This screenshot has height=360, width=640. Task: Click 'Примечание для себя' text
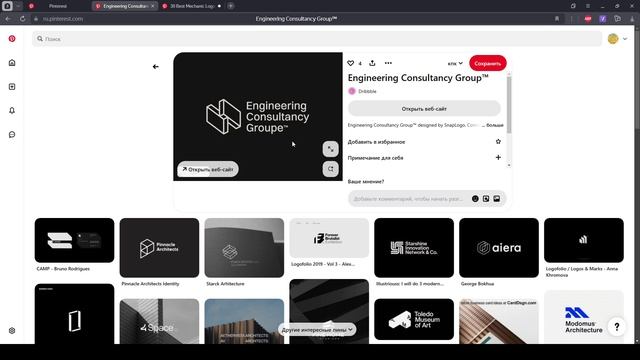376,158
